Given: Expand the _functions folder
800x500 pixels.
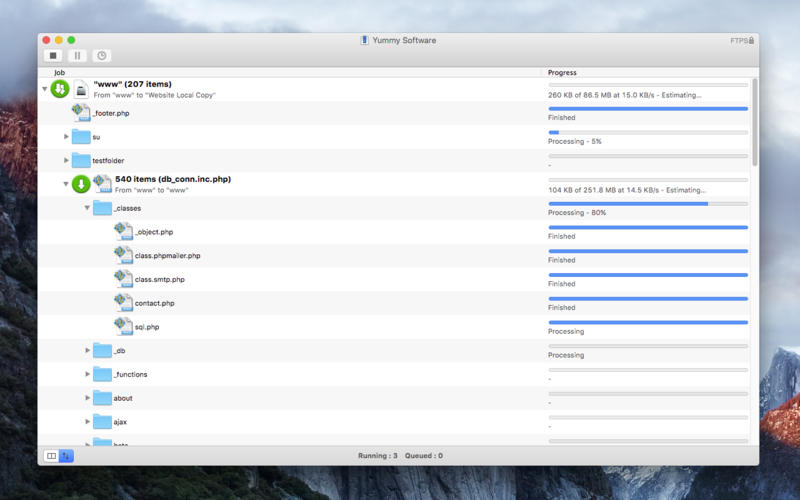Looking at the screenshot, I should click(88, 375).
